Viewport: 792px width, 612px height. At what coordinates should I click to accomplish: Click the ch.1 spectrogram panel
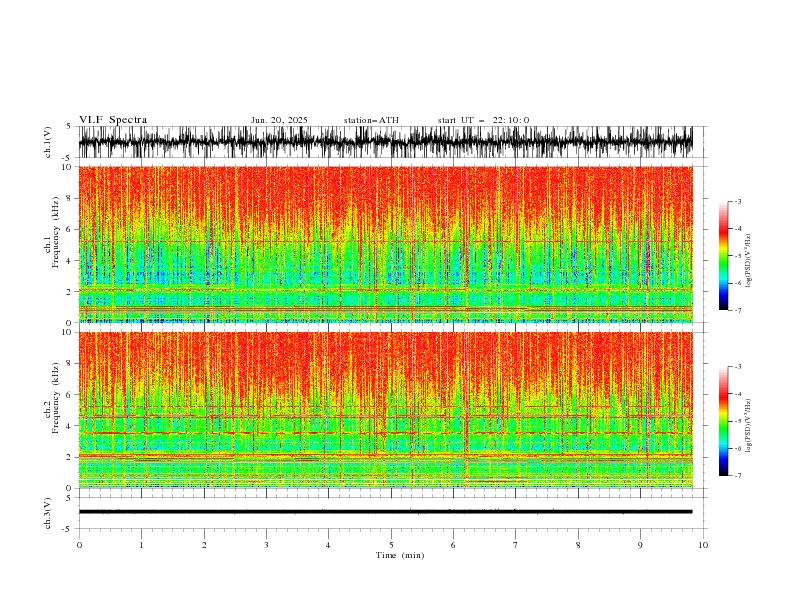point(385,244)
